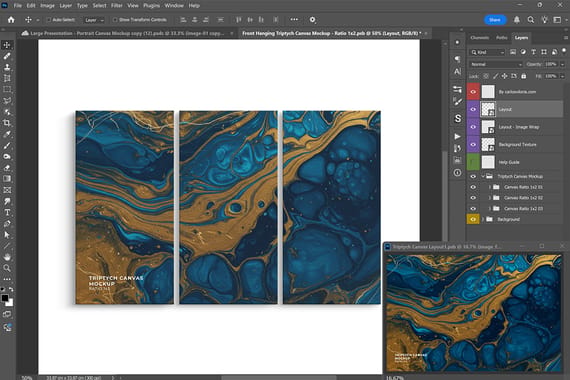Filter layers by type (T) icon

(533, 52)
